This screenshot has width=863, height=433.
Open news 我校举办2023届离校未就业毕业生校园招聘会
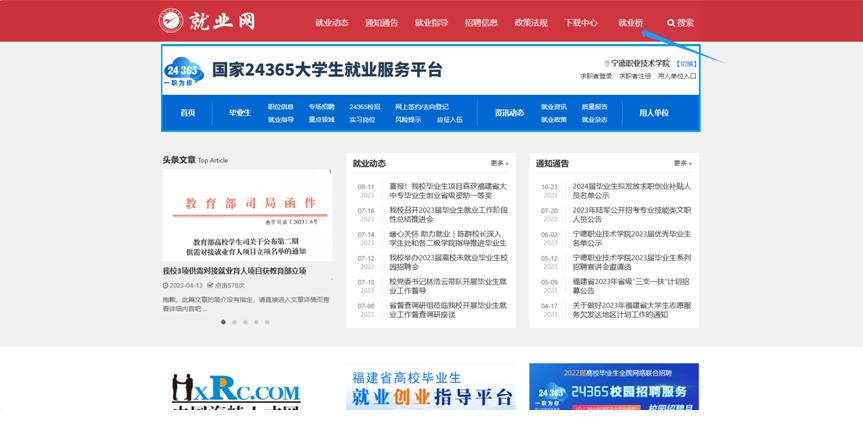coord(448,262)
